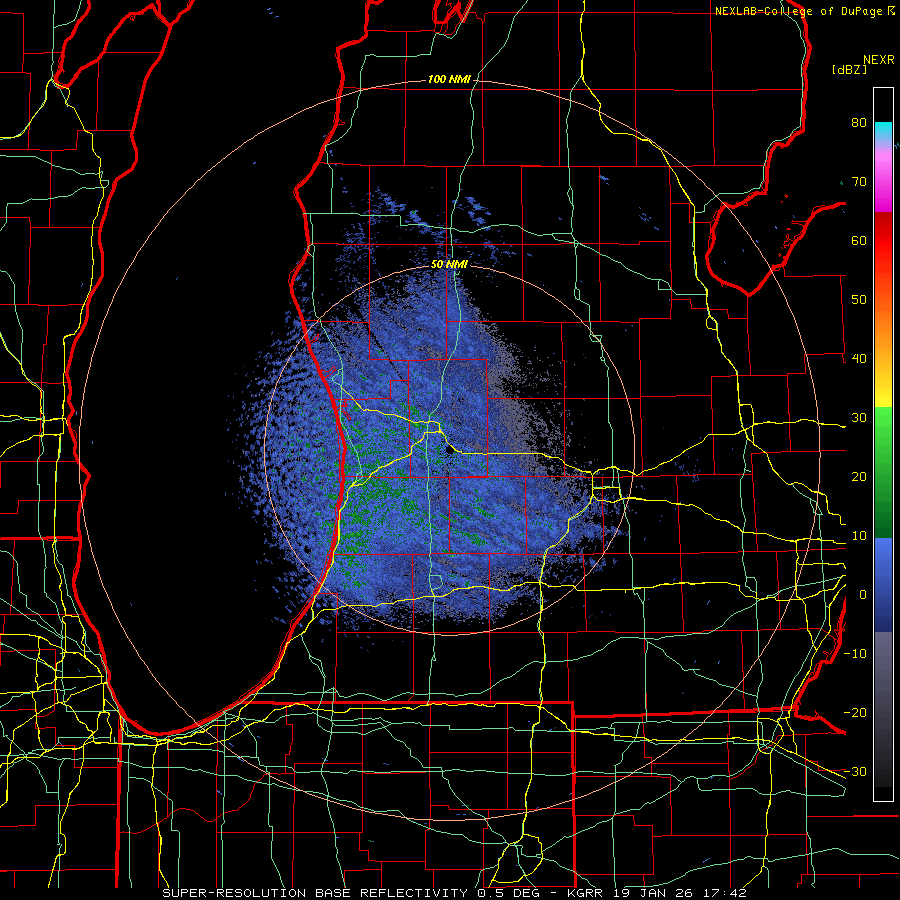Click the 80 value on dBZ scale
The height and width of the screenshot is (900, 900).
point(859,122)
